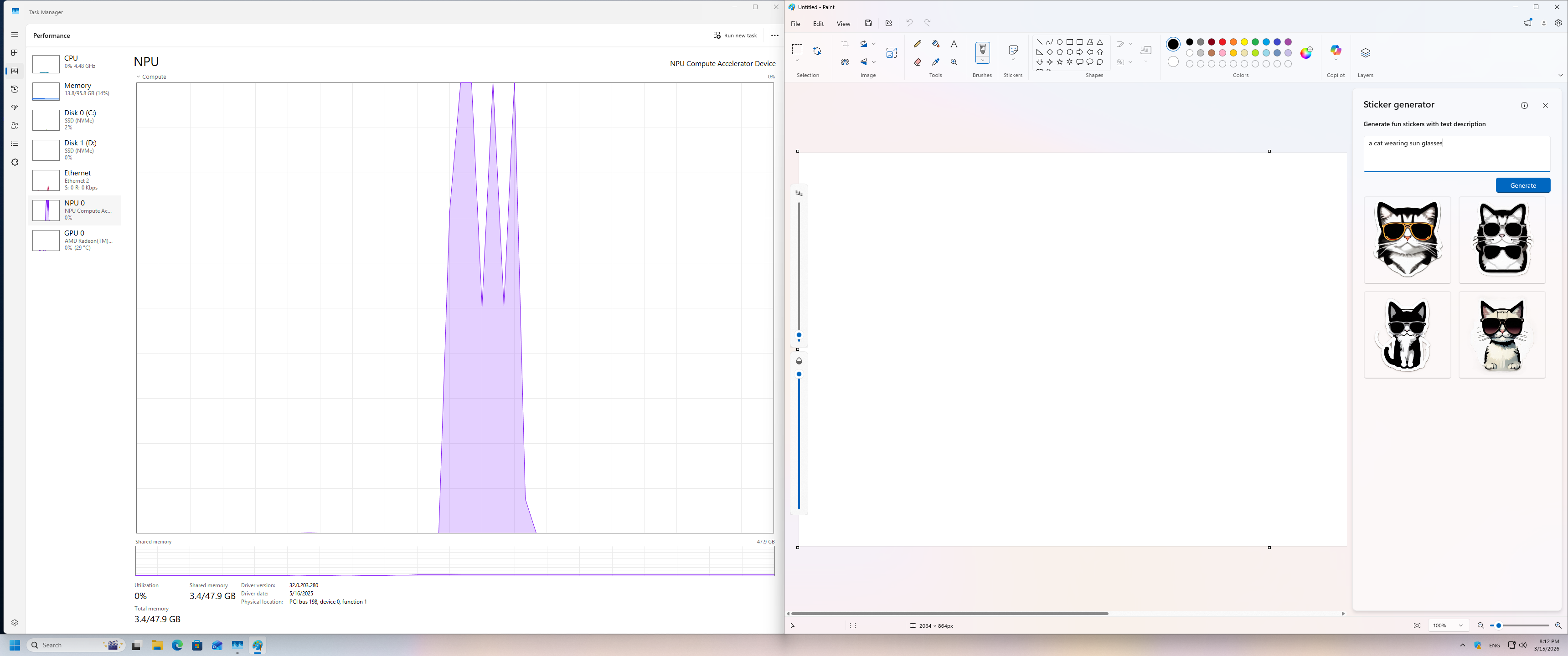The image size is (1568, 656).
Task: Select the Fill bucket tool
Action: point(936,44)
